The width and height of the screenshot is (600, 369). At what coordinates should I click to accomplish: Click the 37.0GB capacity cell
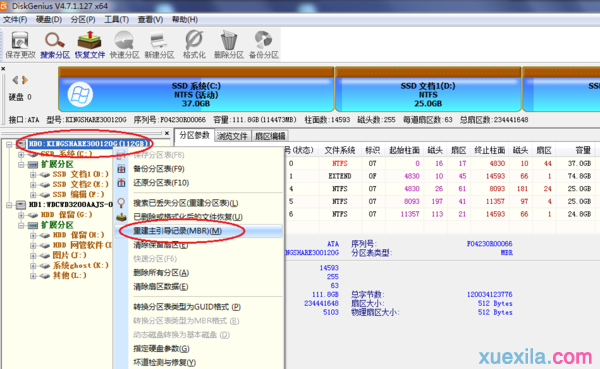point(579,163)
